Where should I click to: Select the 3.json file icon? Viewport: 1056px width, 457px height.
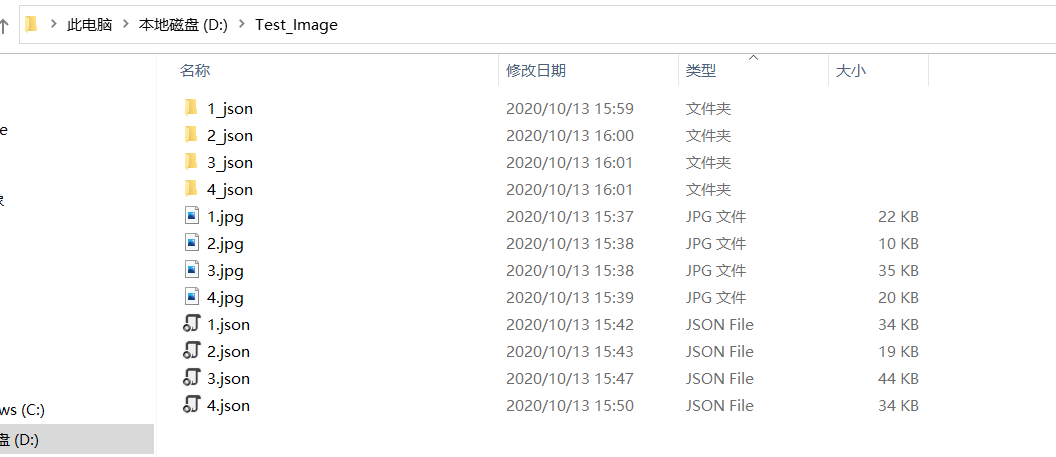[x=192, y=378]
